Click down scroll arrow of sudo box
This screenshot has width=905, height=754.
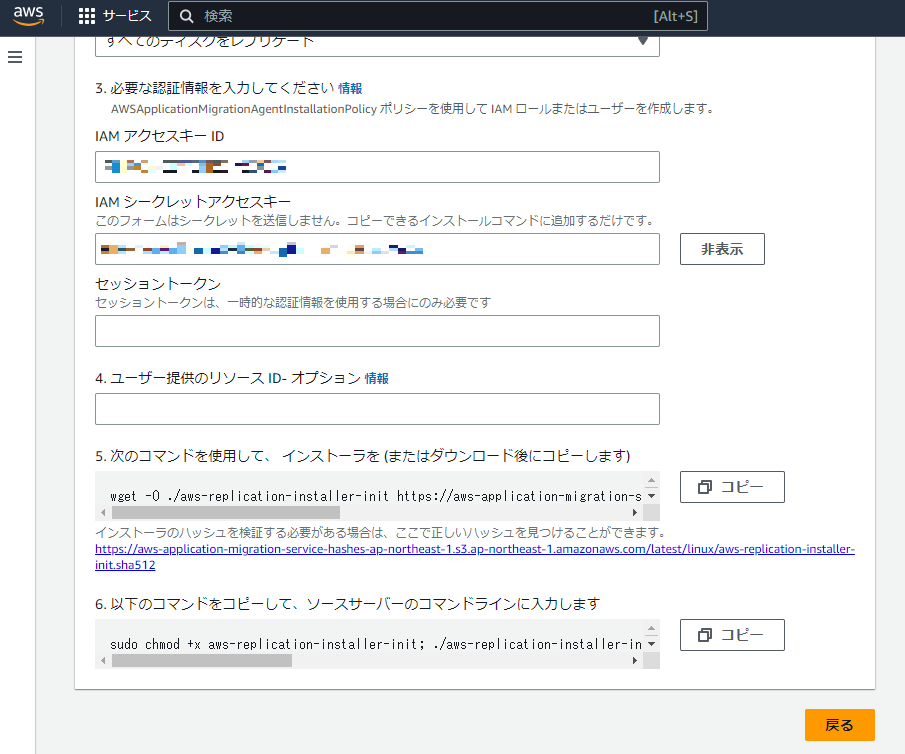[x=652, y=644]
